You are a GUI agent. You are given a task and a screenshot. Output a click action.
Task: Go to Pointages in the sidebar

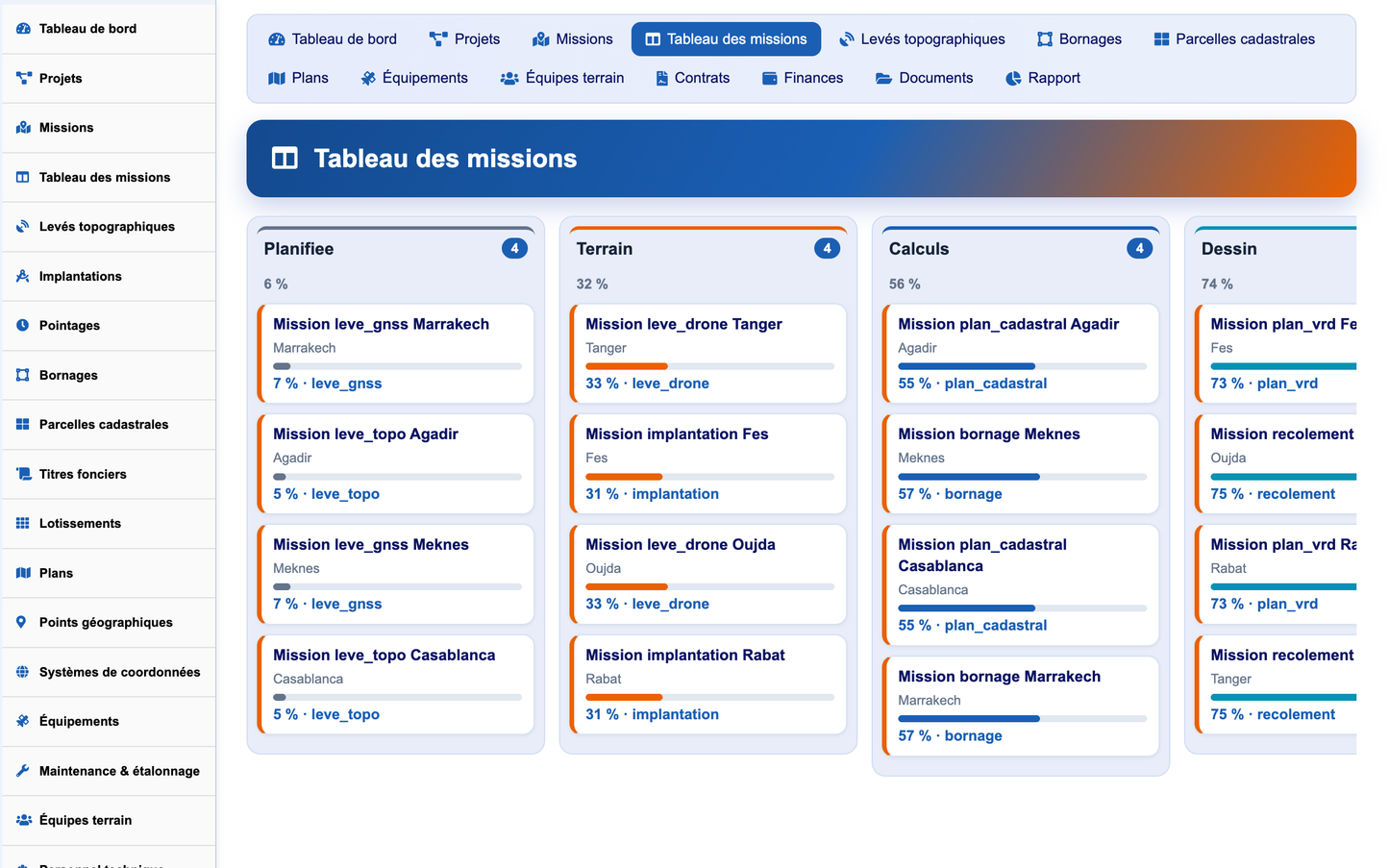tap(109, 326)
